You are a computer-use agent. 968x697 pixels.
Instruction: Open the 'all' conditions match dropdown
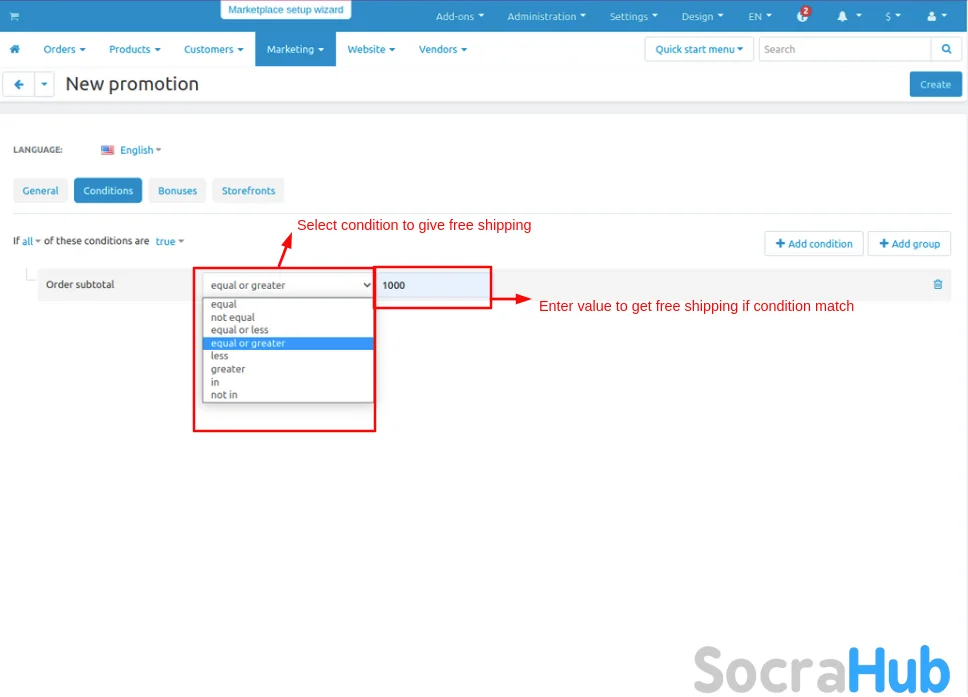pyautogui.click(x=30, y=241)
